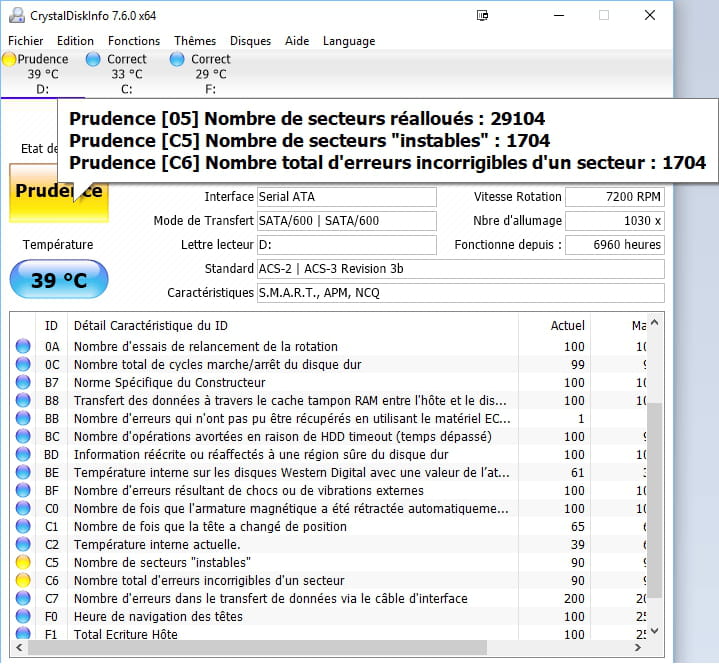
Task: Click the yellow Prudence status icon for drive D:
Action: click(x=9, y=60)
